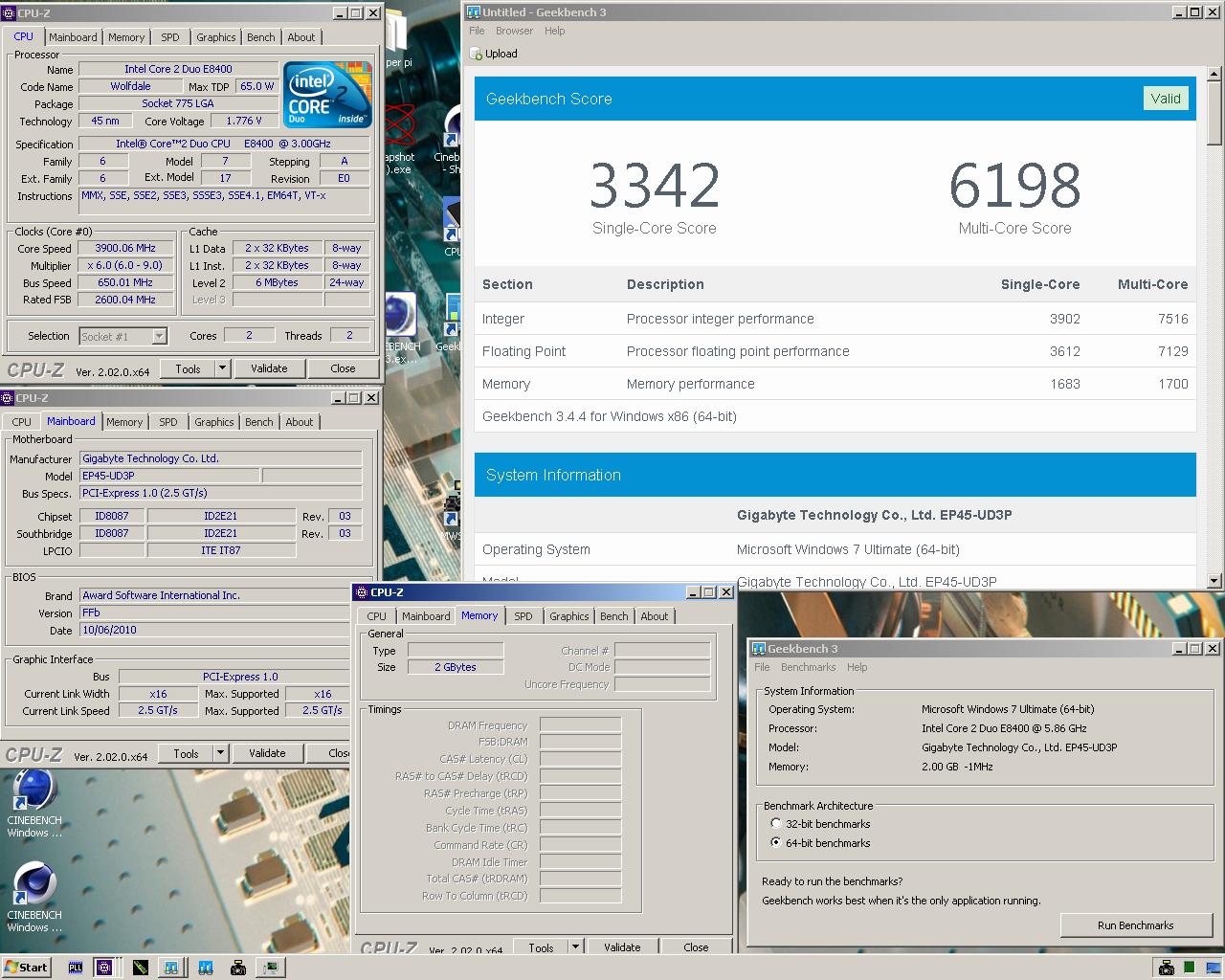This screenshot has width=1225, height=980.
Task: Click 'Geekbench 3.4.4 for Windows x86 (64-bit)' text
Action: pyautogui.click(x=610, y=416)
